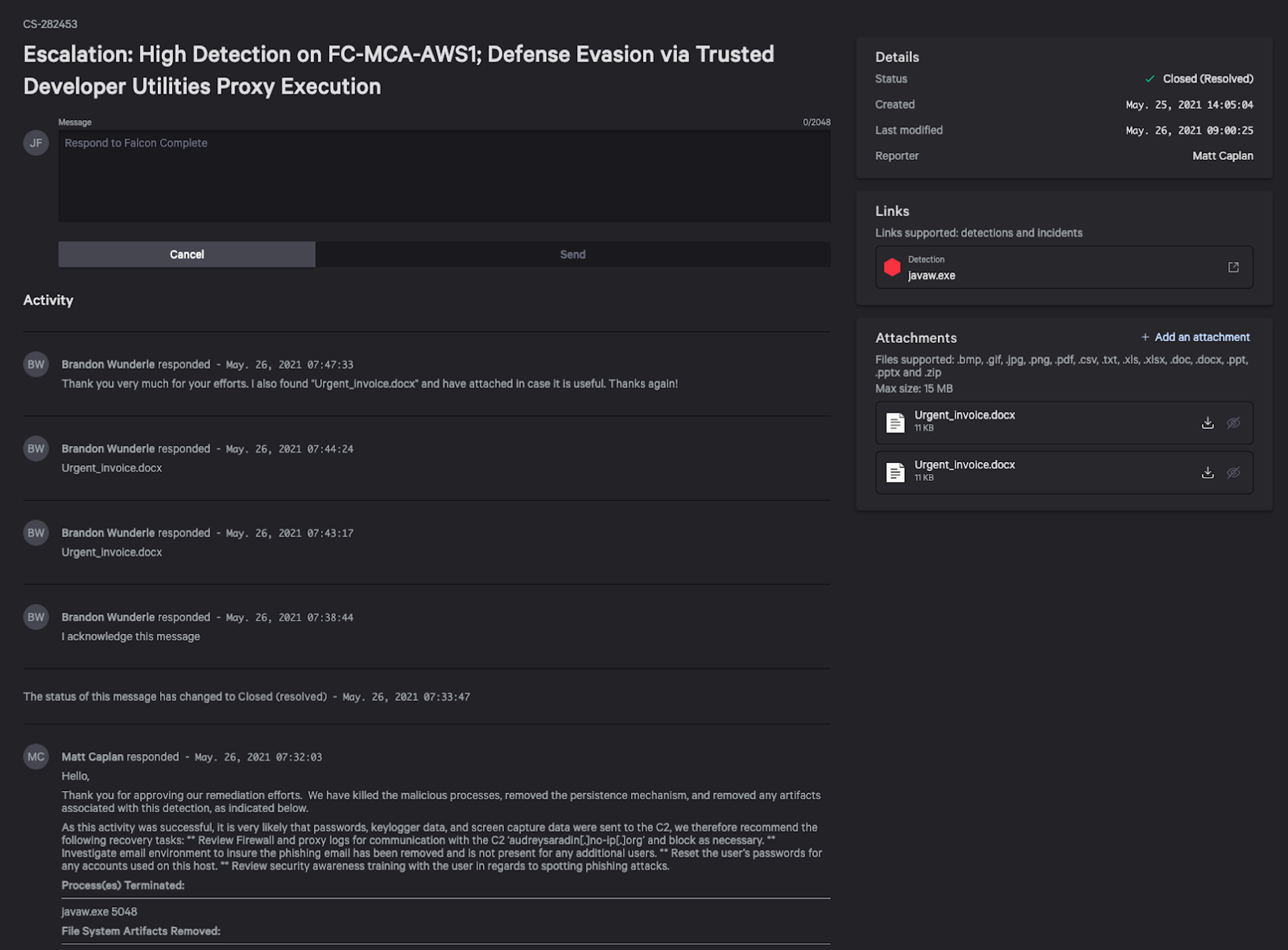Open the javaw.exe detection link card
Viewport: 1288px width, 950px height.
click(1051, 267)
